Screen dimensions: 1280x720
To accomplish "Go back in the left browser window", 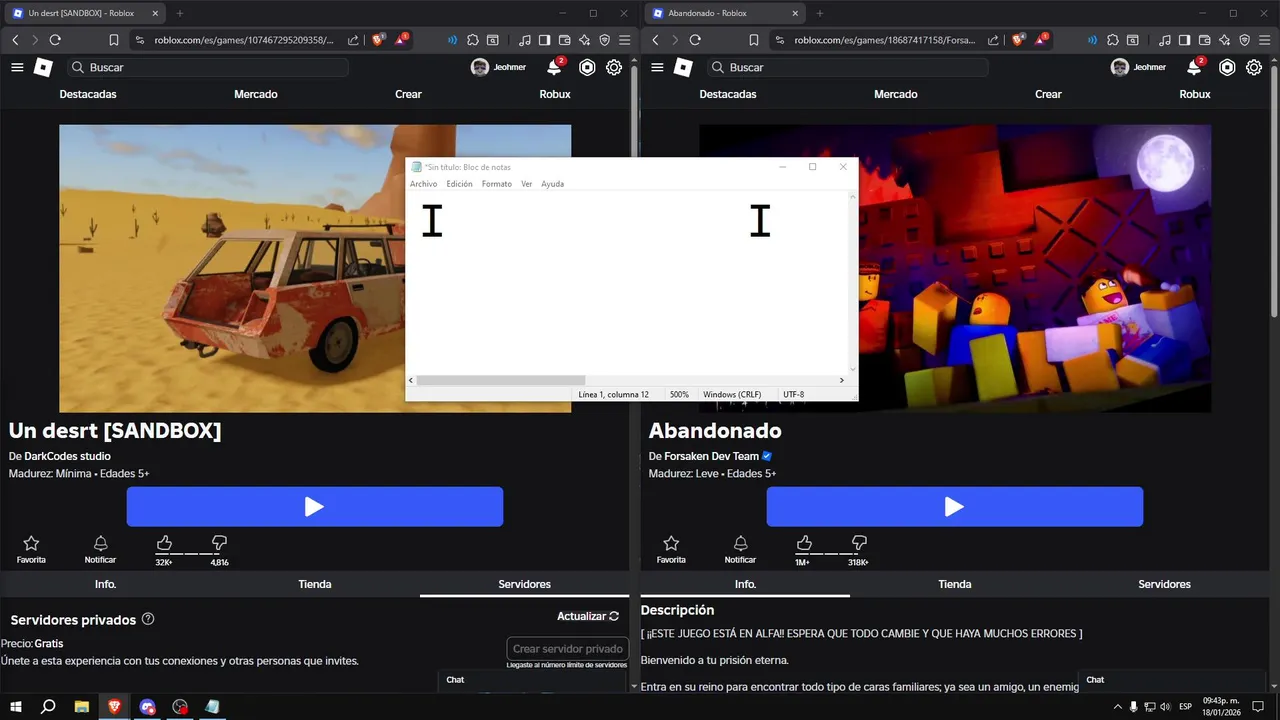I will point(15,40).
